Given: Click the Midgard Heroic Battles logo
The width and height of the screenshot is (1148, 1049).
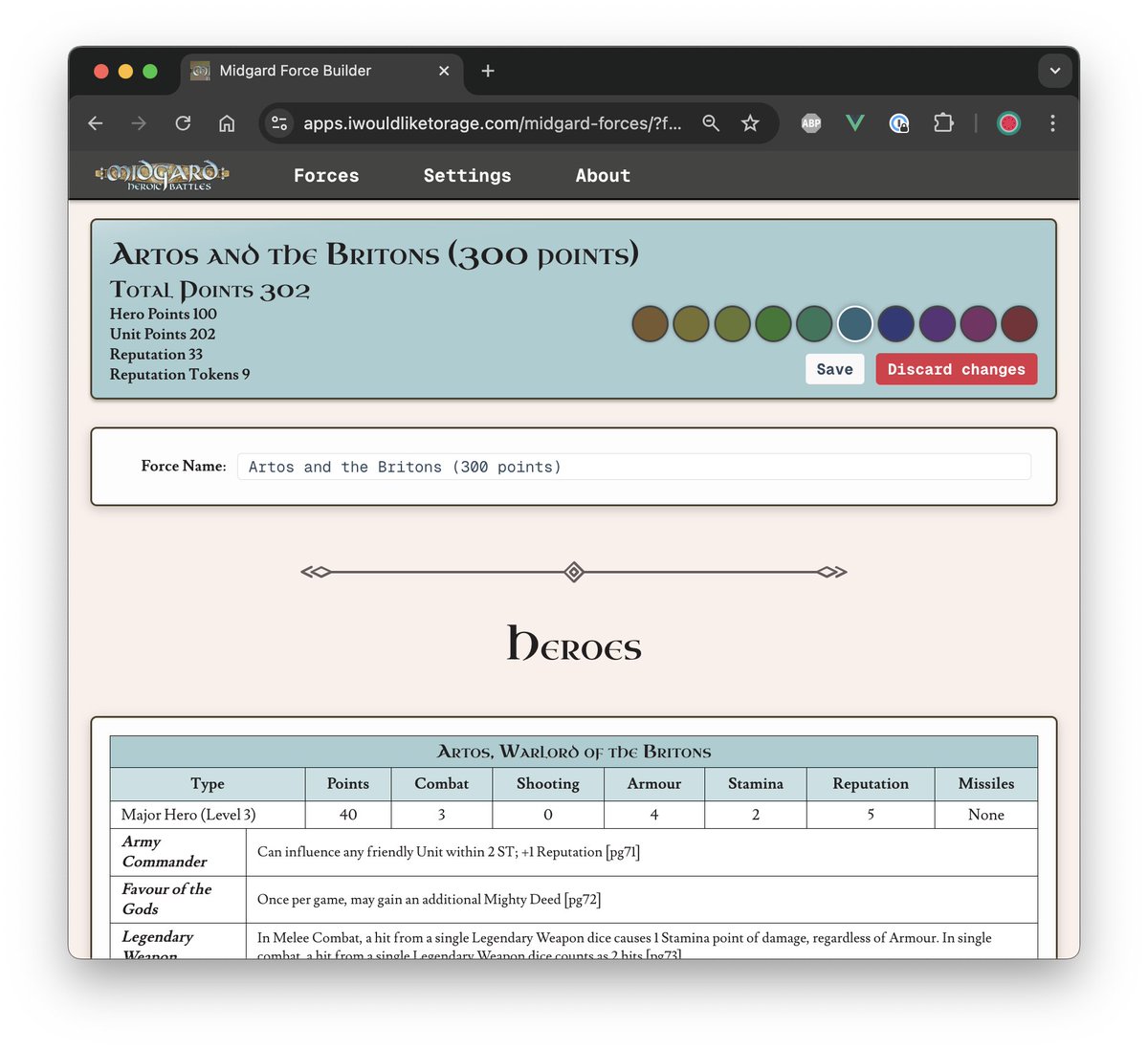Looking at the screenshot, I should 162,175.
